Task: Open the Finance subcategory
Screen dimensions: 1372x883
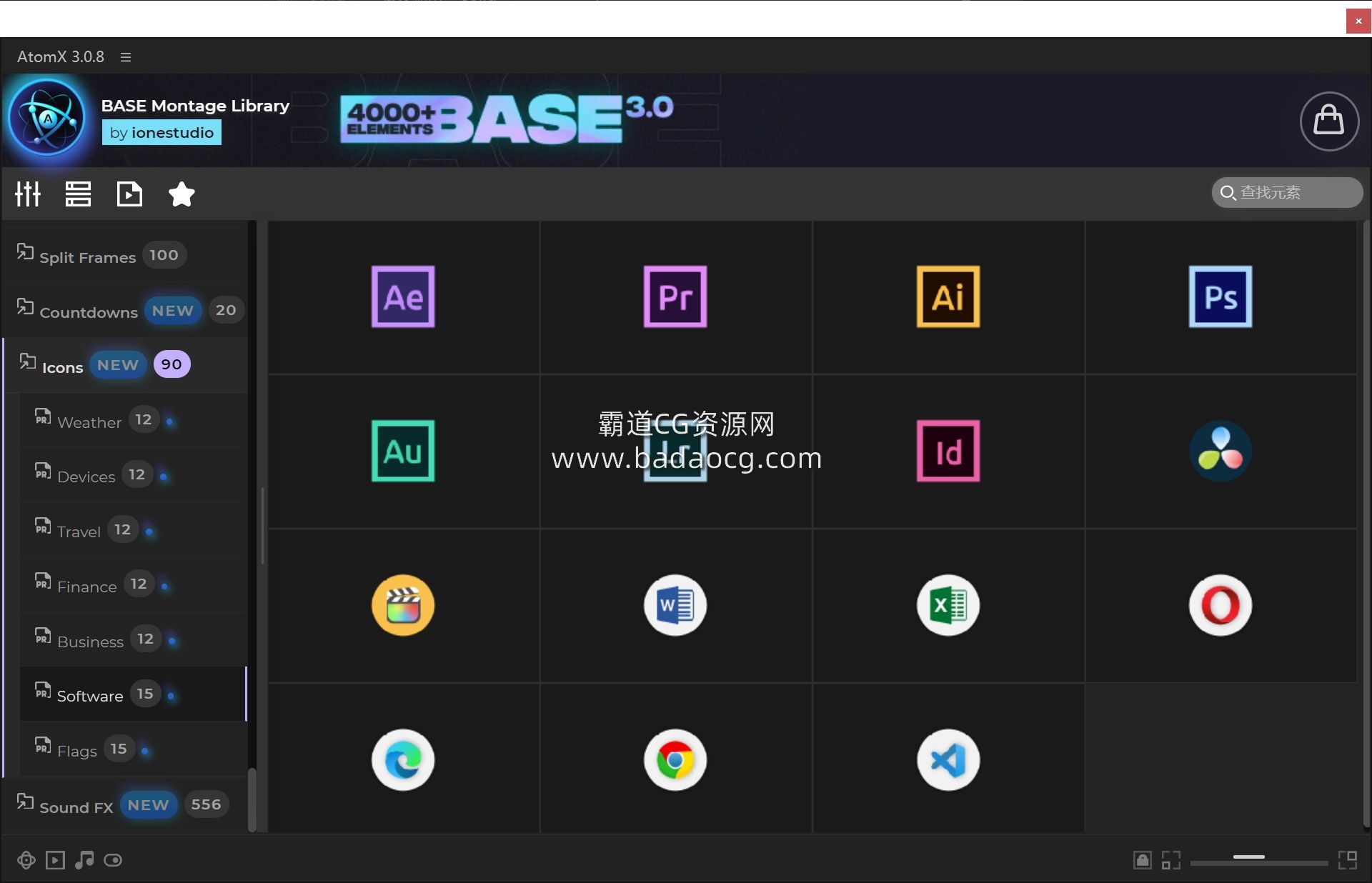Action: point(133,584)
